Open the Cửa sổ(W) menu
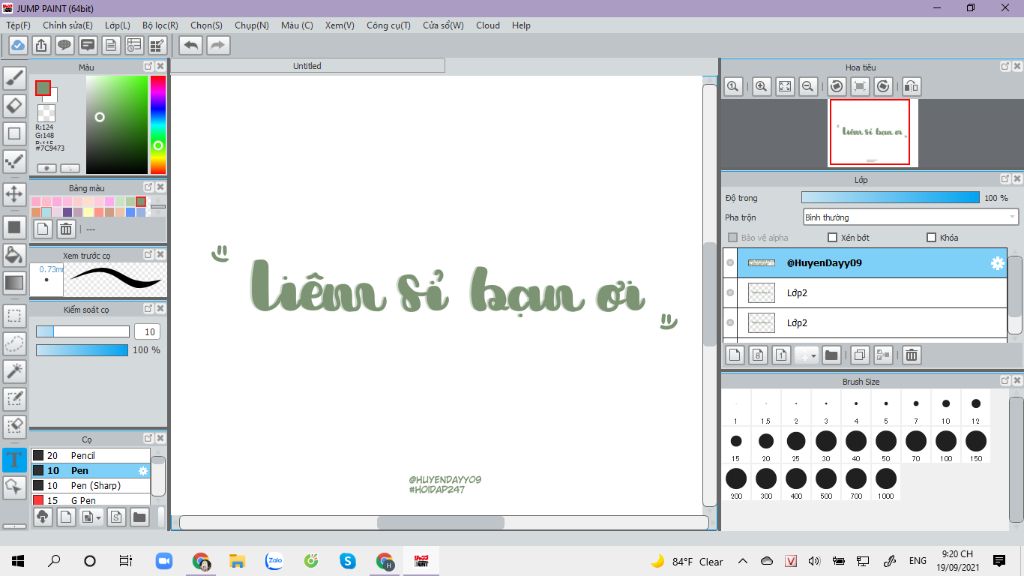The width and height of the screenshot is (1024, 576). pyautogui.click(x=443, y=25)
